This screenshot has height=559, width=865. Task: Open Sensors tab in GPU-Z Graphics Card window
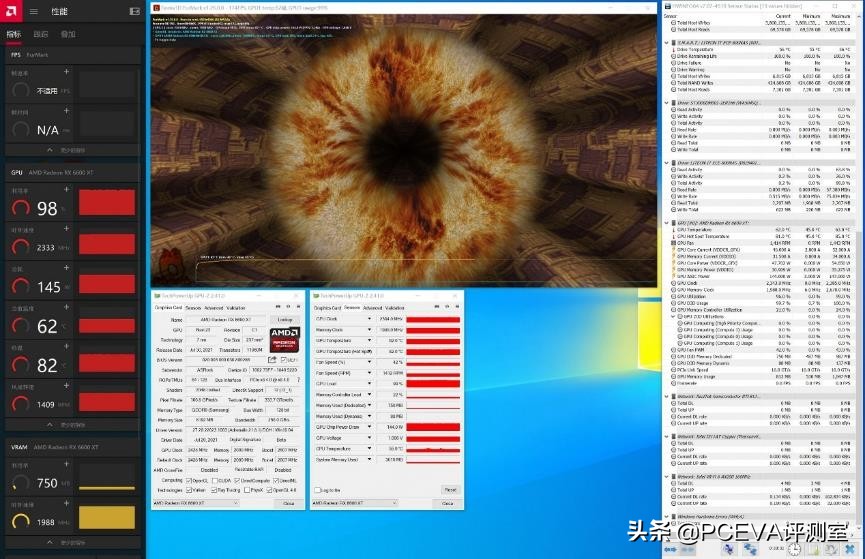194,308
